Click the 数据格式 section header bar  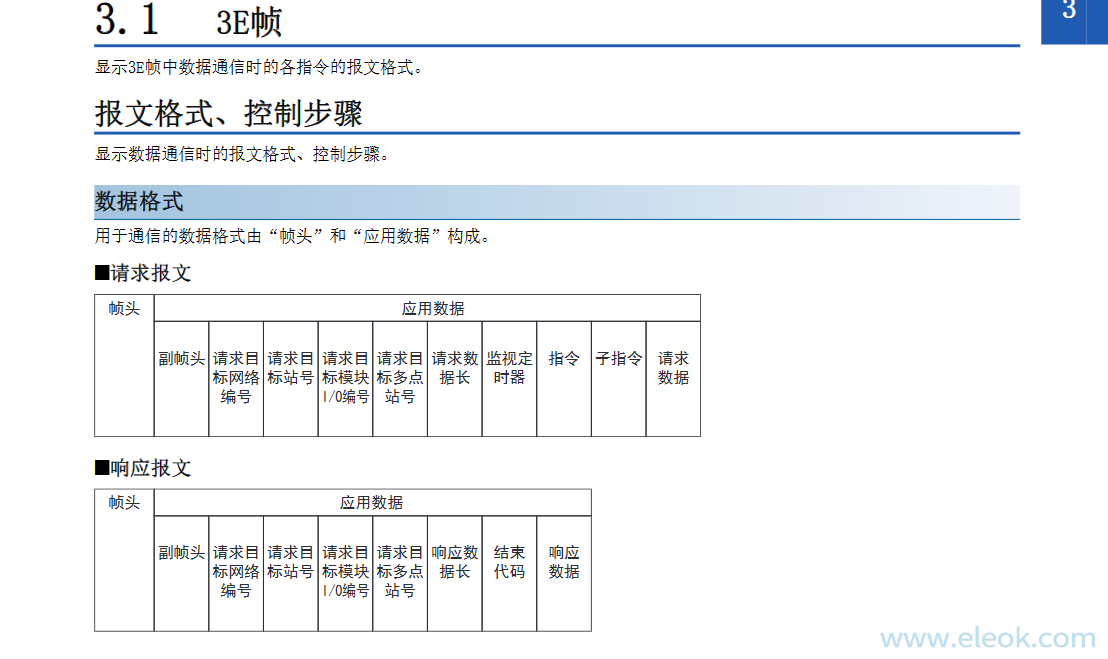click(139, 201)
